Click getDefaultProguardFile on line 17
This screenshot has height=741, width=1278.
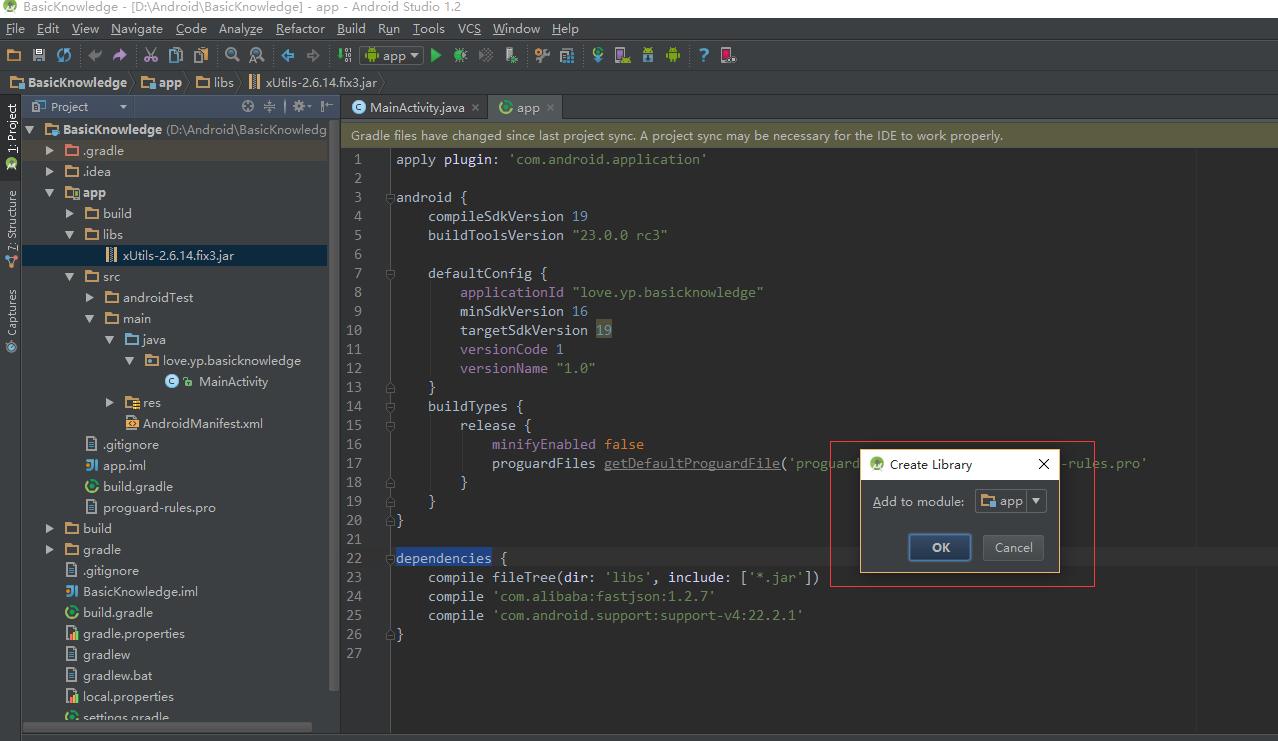(x=692, y=463)
